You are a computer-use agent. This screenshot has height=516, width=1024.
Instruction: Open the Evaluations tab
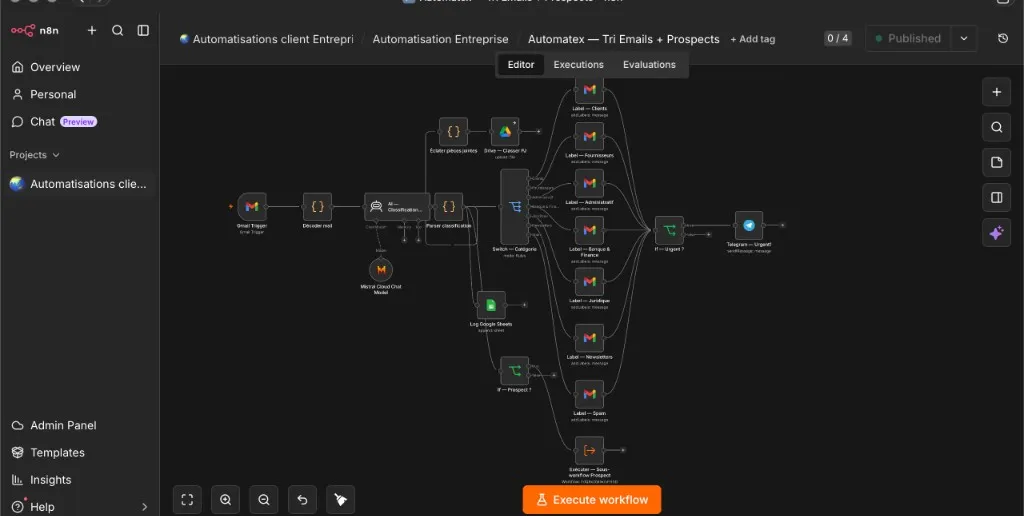649,65
